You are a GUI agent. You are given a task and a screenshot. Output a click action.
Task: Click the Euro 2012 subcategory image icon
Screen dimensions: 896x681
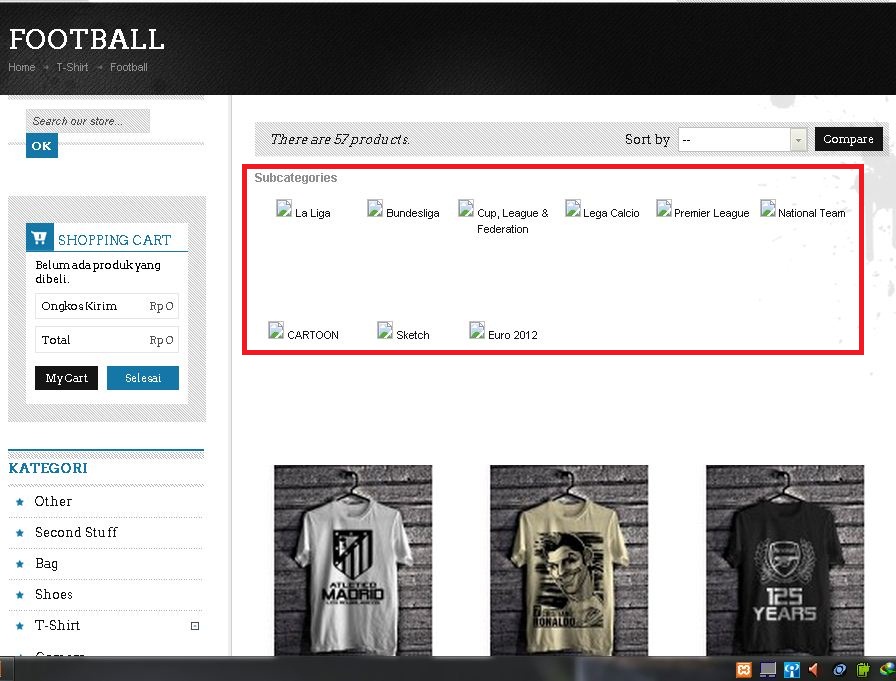(x=477, y=330)
